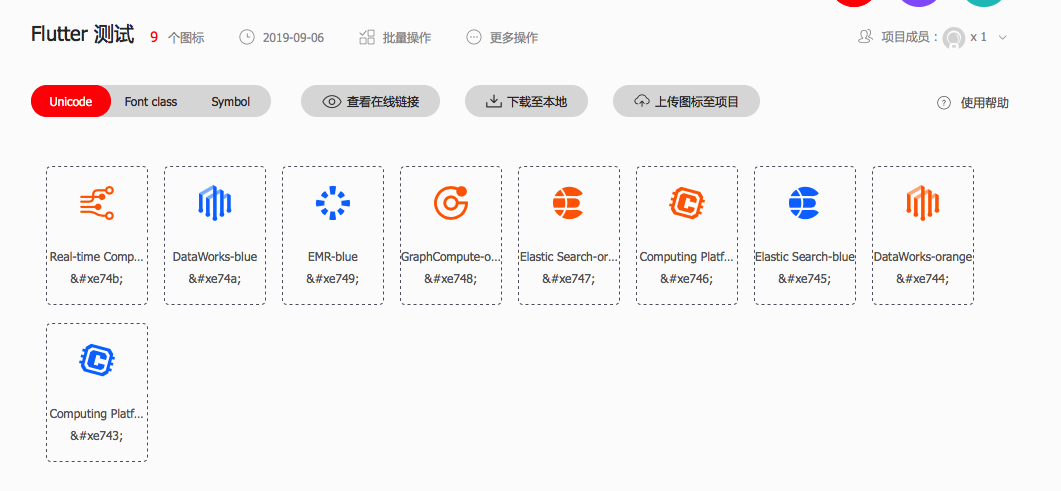Click the &#xe743; unicode text
The image size is (1061, 491).
(x=97, y=436)
